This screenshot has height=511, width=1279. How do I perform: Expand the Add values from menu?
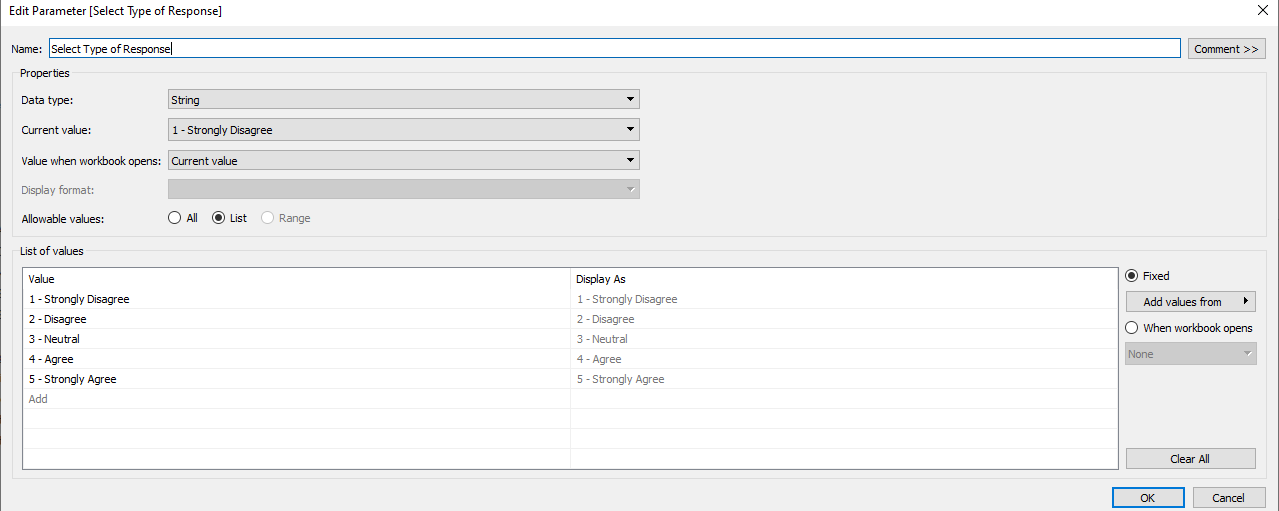coord(1190,302)
